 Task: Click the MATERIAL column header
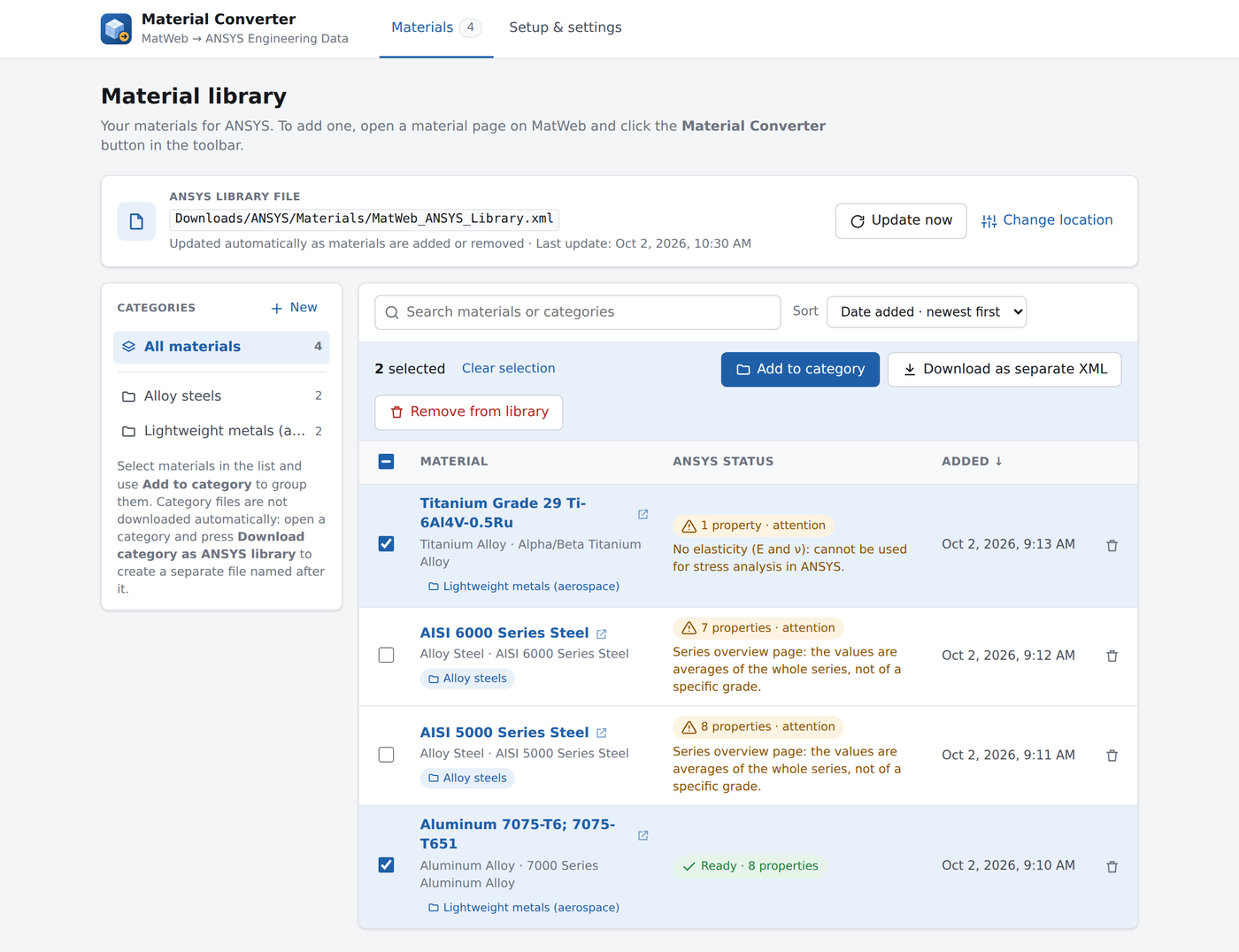pyautogui.click(x=454, y=461)
